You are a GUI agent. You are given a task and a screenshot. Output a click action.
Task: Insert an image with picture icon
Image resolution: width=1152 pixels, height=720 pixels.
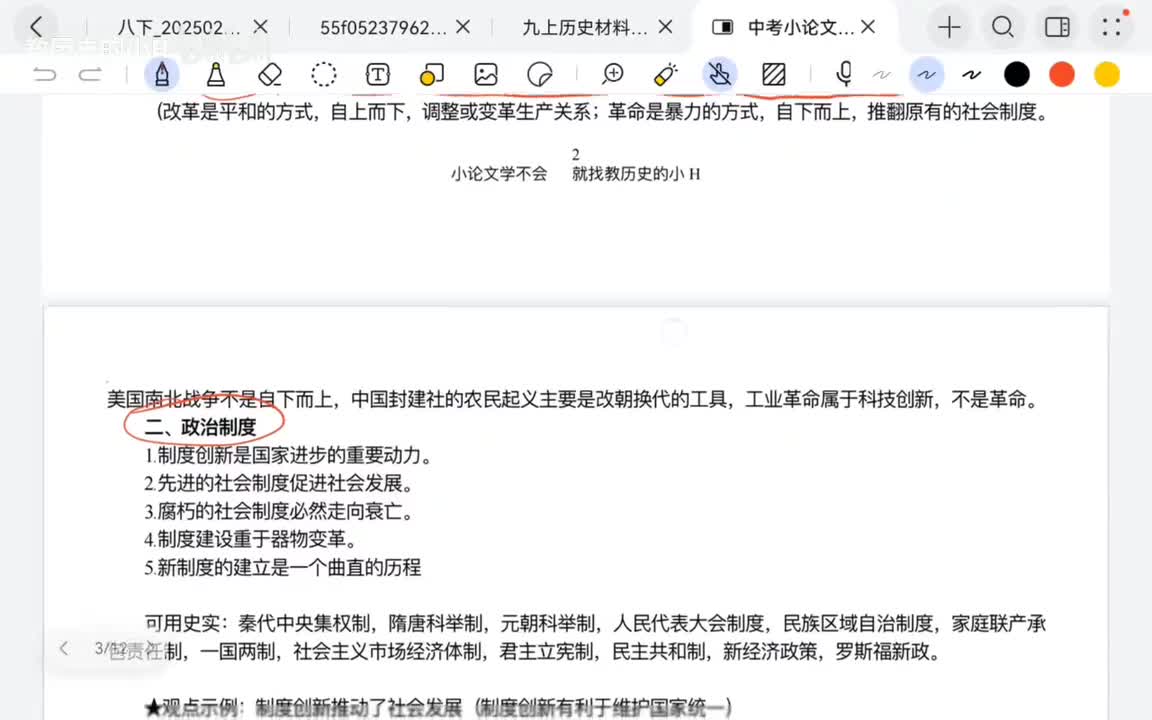pos(486,74)
